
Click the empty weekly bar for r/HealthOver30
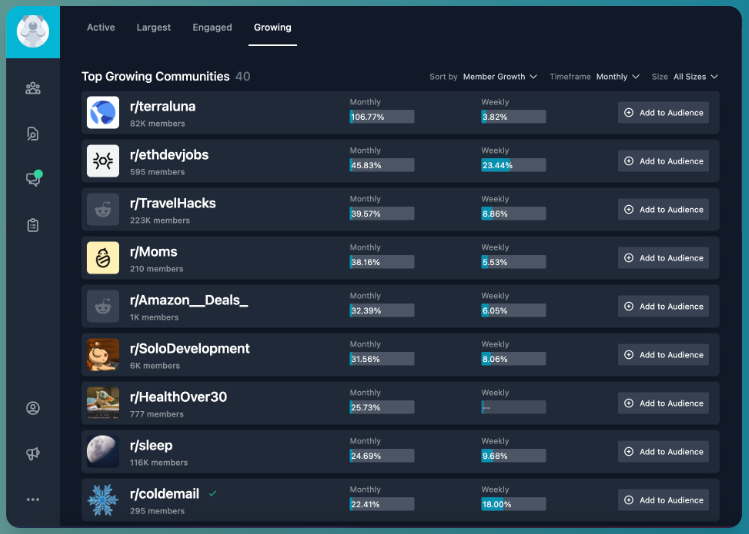513,407
